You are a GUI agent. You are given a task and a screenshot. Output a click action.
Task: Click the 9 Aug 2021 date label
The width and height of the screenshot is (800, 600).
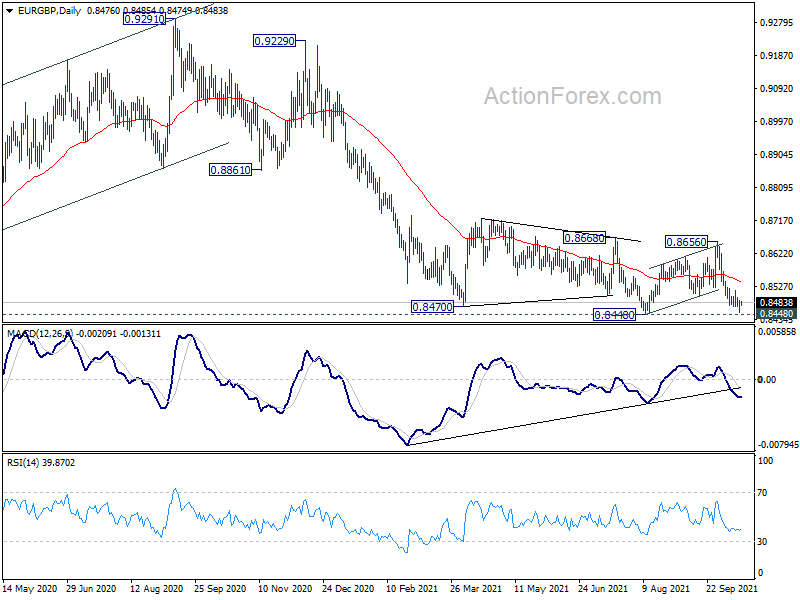point(667,588)
